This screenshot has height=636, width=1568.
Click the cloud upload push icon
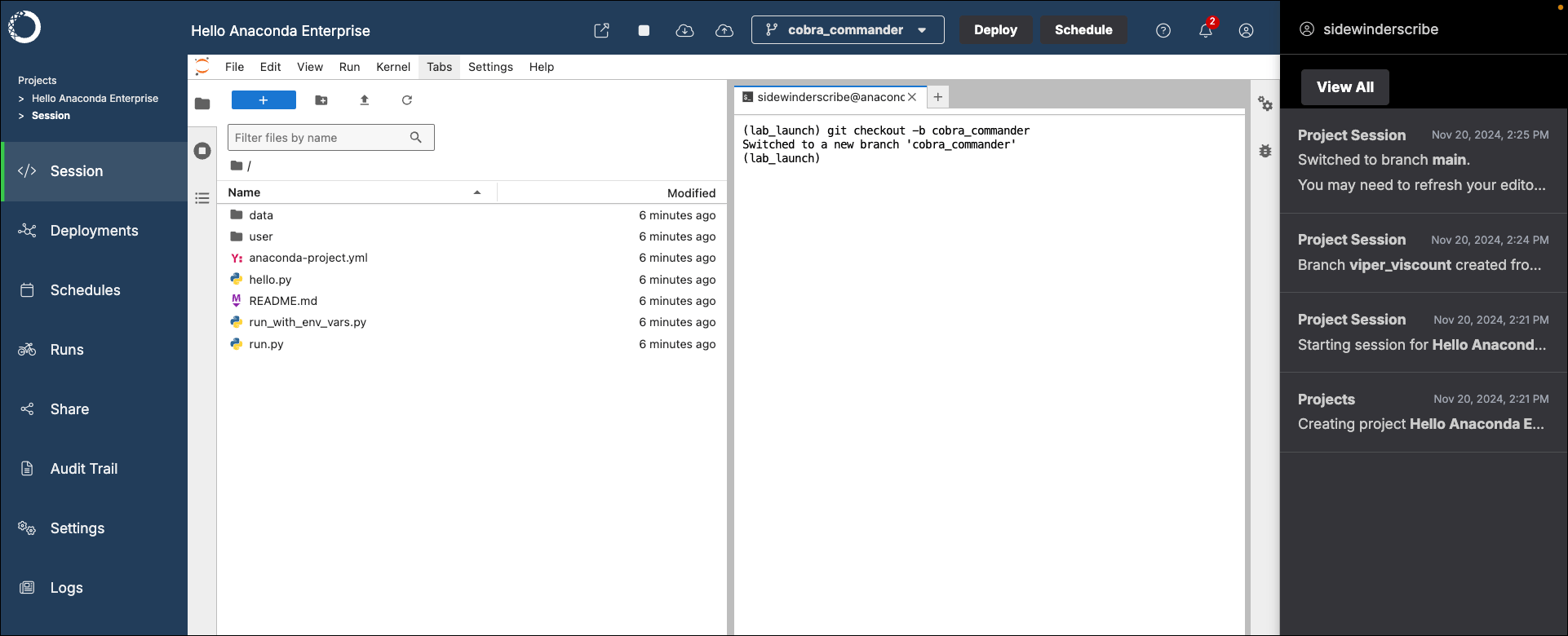click(724, 30)
